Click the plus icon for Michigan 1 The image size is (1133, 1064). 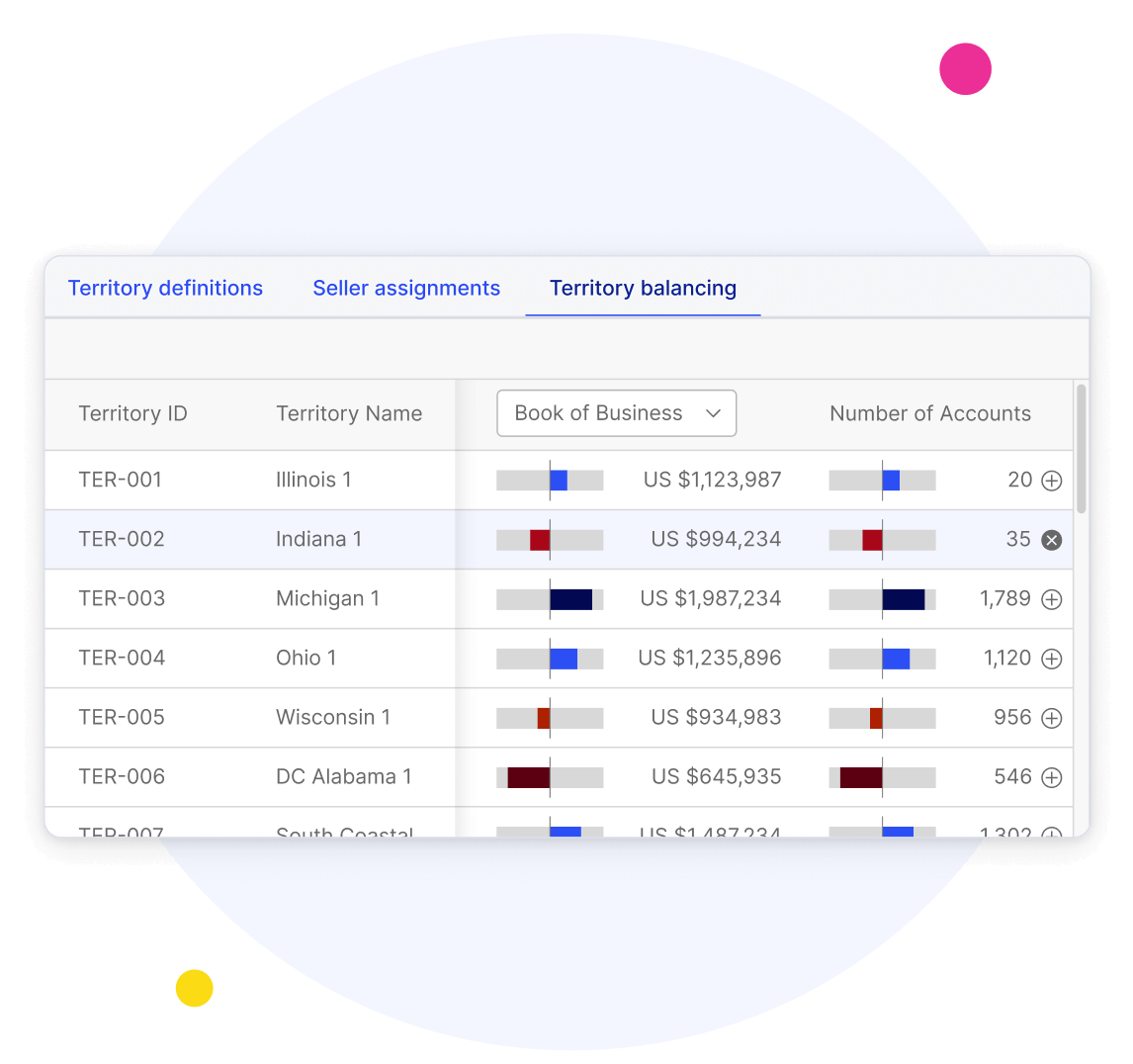point(1052,599)
